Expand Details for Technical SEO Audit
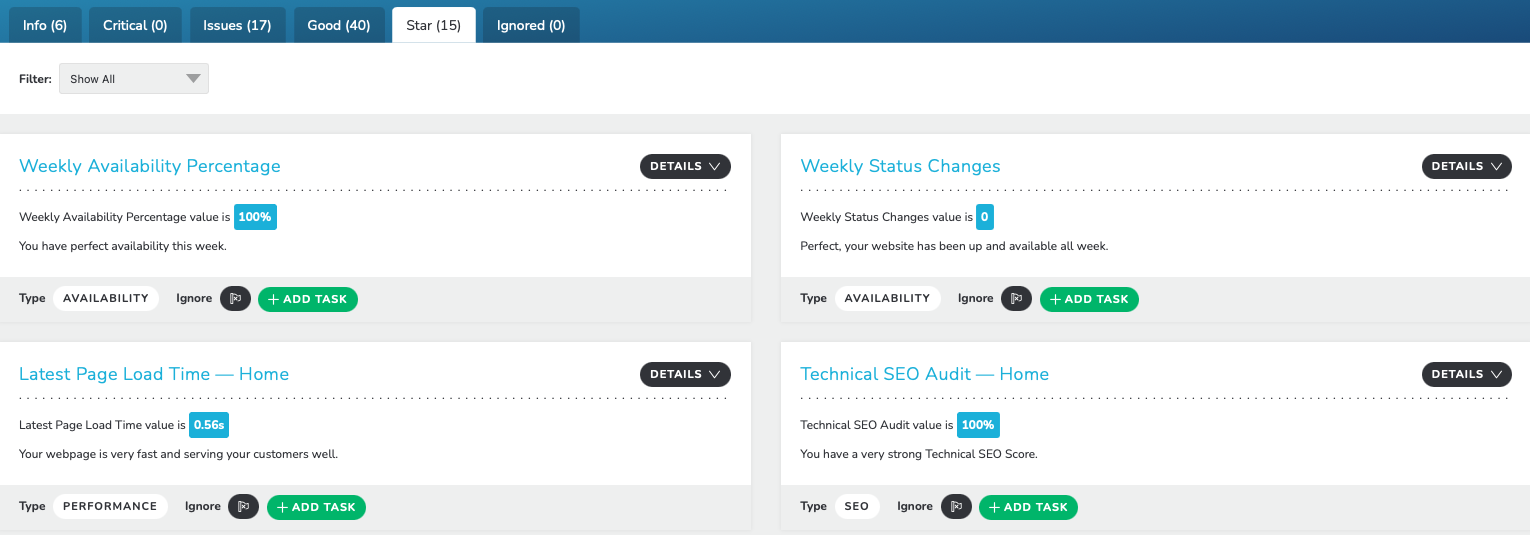 (x=1467, y=374)
